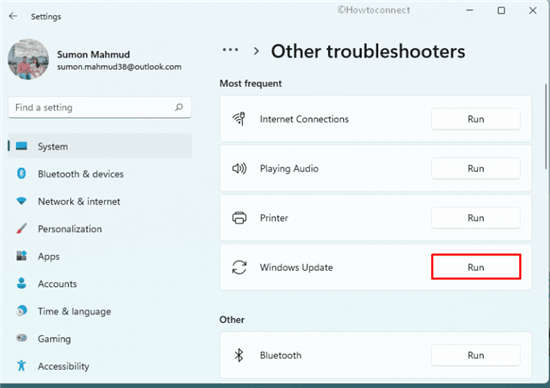Click the Sumon Mahmud profile picture
The width and height of the screenshot is (550, 388).
click(28, 59)
